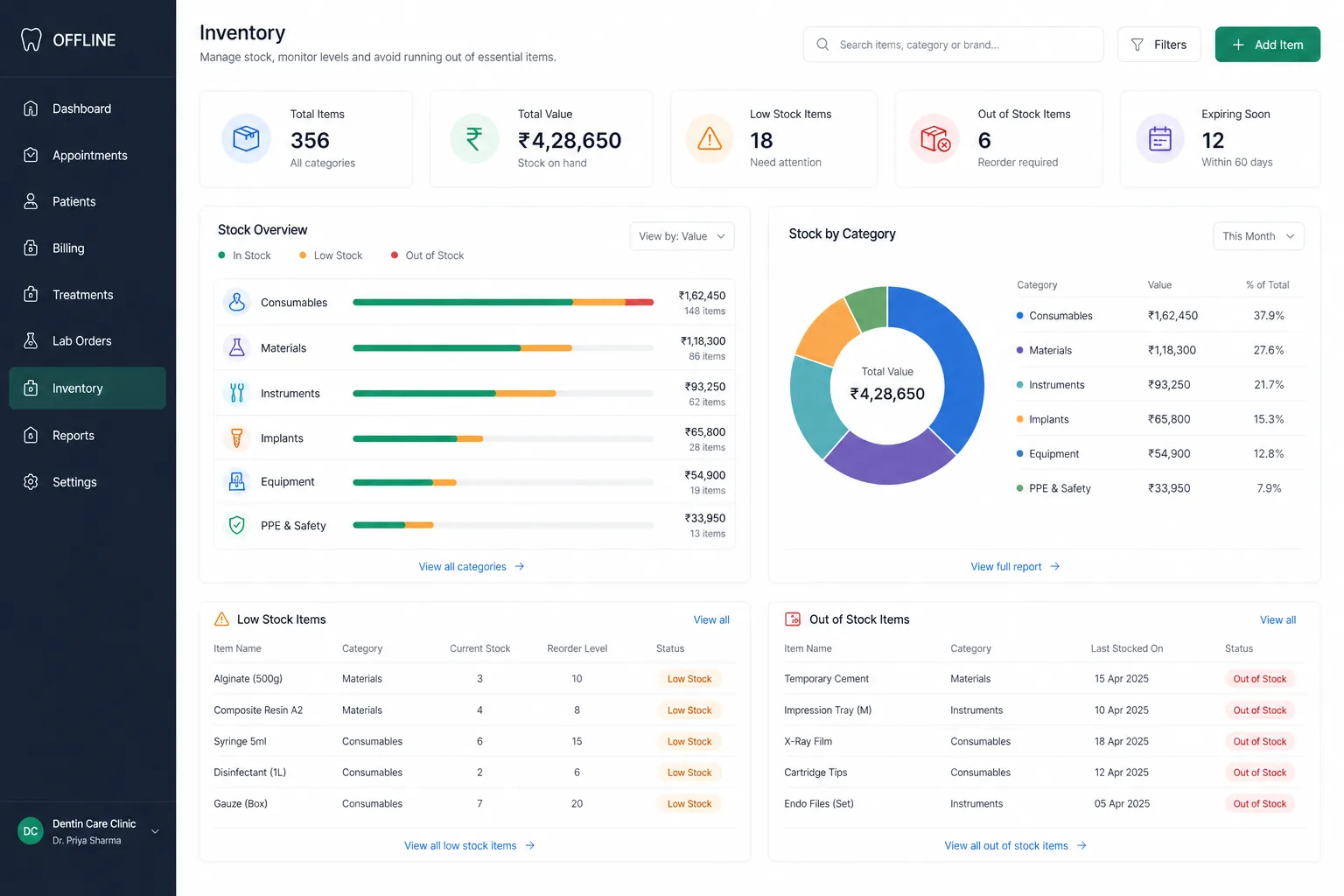Open the Patients section
Image resolution: width=1344 pixels, height=896 pixels.
coord(87,201)
